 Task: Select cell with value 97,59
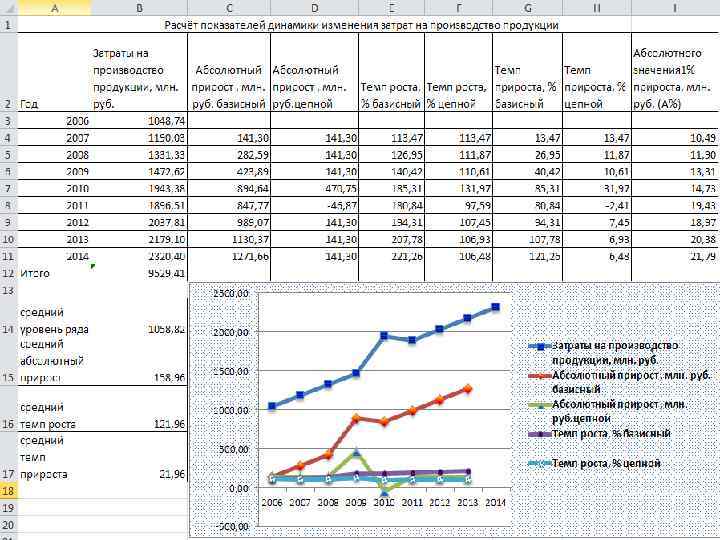tap(458, 205)
